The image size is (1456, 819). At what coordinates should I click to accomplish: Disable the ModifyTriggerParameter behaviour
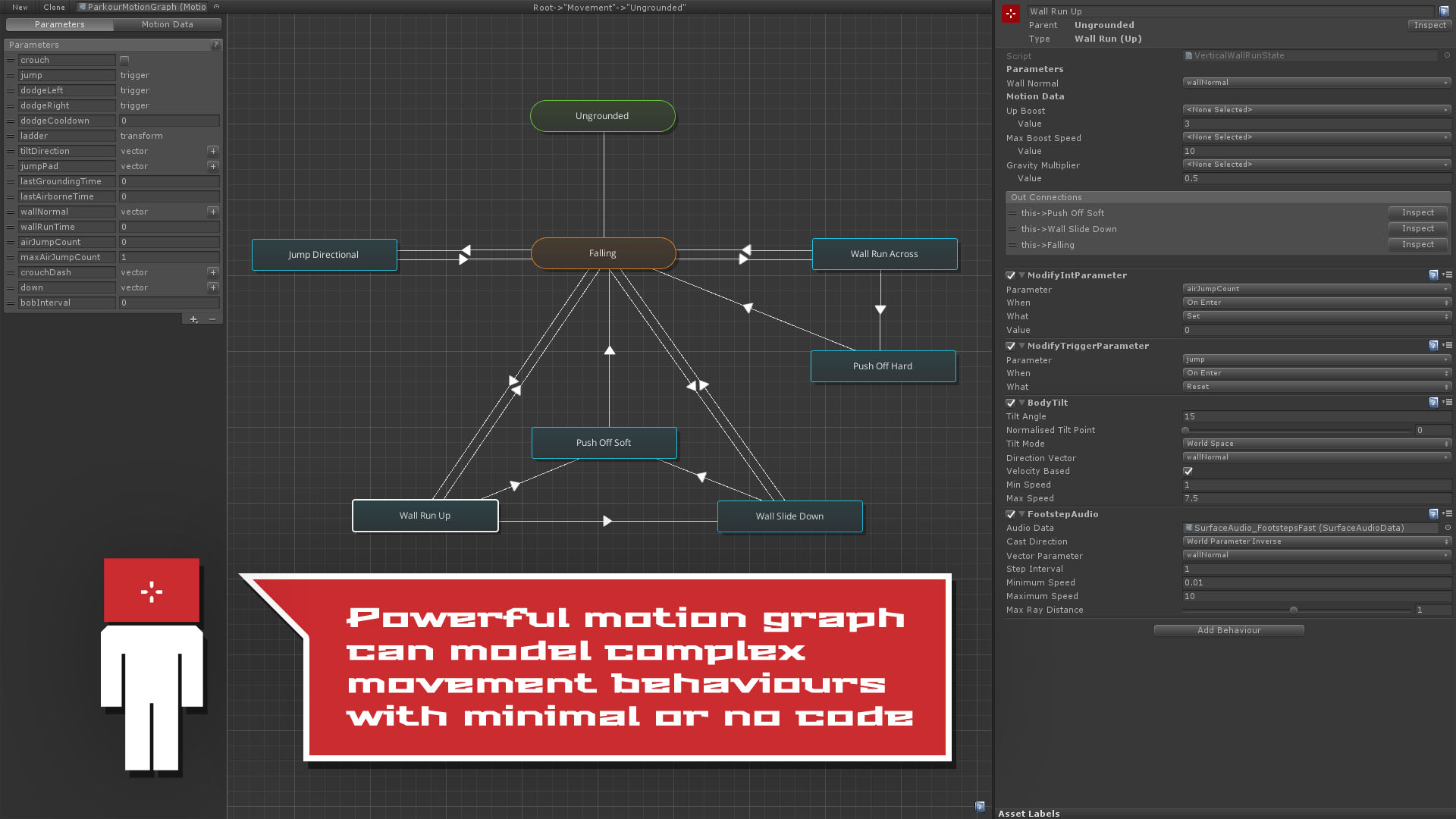tap(1010, 346)
